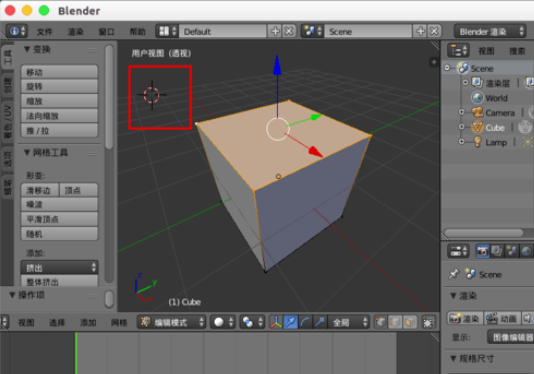Screen dimensions: 534x374
Task: Select vertex select mode cube icon
Action: coord(381,322)
